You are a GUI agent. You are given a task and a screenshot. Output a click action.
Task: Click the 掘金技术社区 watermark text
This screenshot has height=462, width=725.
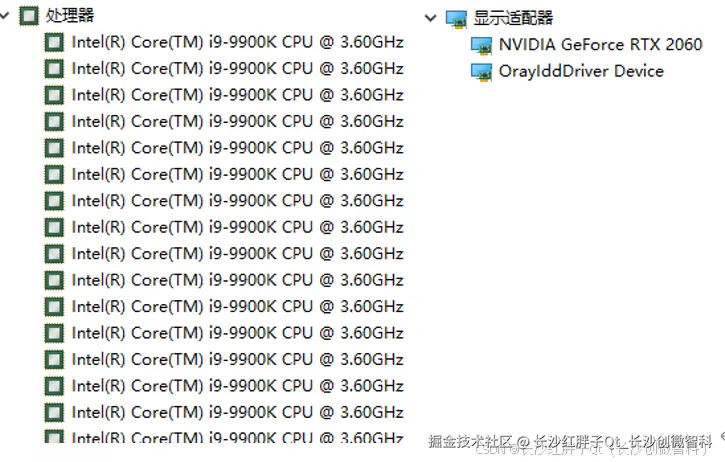[470, 442]
